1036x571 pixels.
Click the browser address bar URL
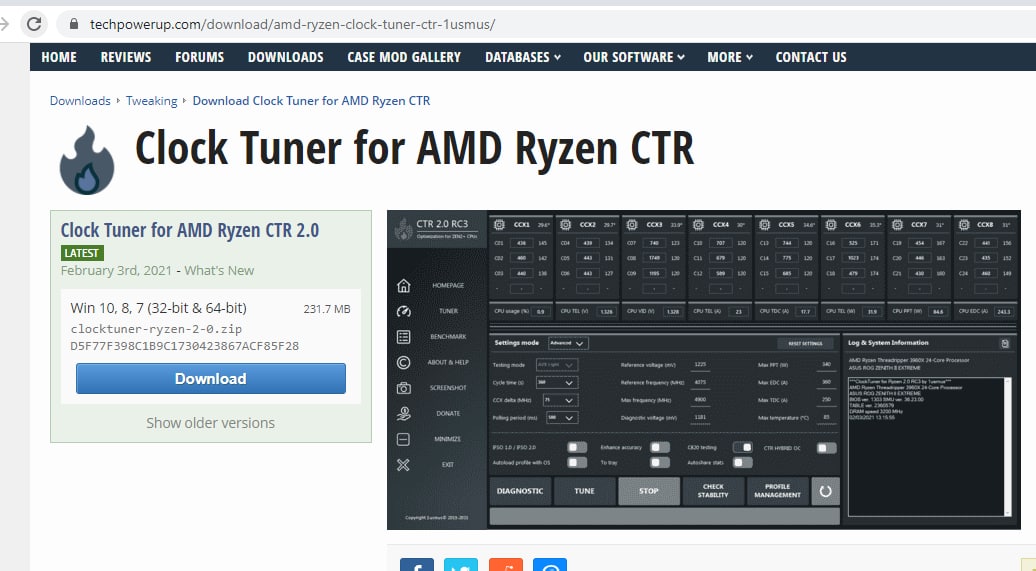point(293,24)
